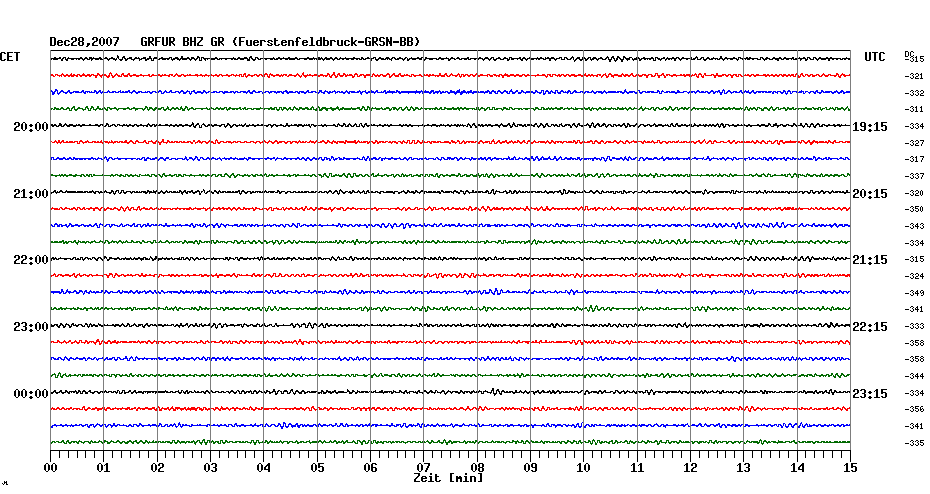The height and width of the screenshot is (494, 930).
Task: Click DC value -333 beside 22:15 UTC
Action: pos(914,326)
